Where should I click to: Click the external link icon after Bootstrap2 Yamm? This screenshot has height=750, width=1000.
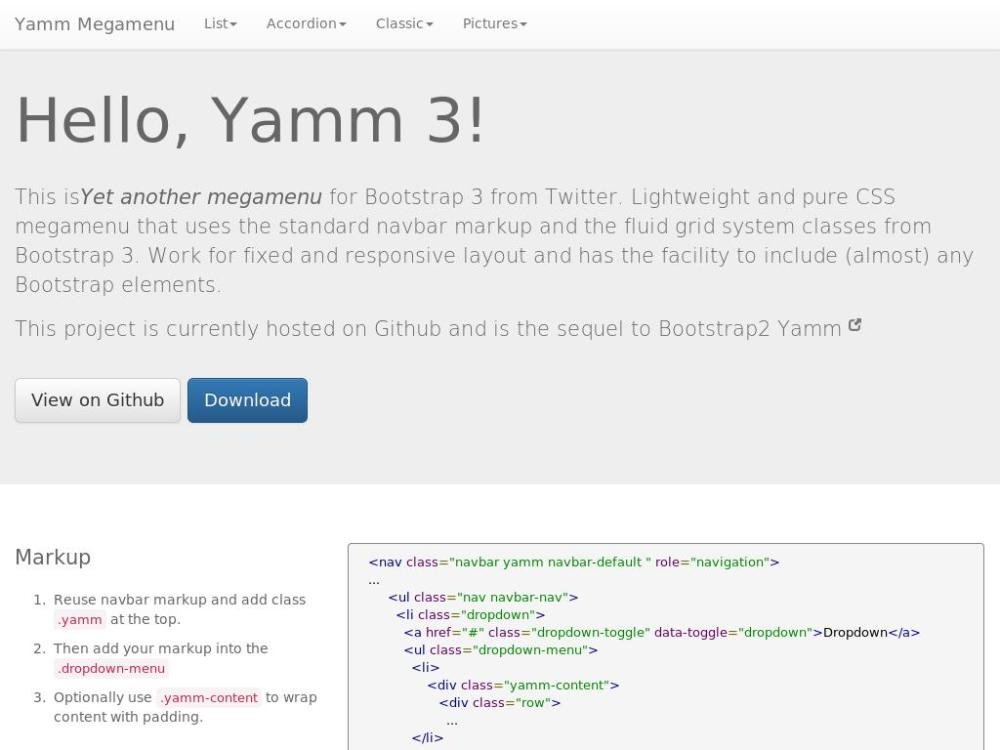pyautogui.click(x=855, y=325)
